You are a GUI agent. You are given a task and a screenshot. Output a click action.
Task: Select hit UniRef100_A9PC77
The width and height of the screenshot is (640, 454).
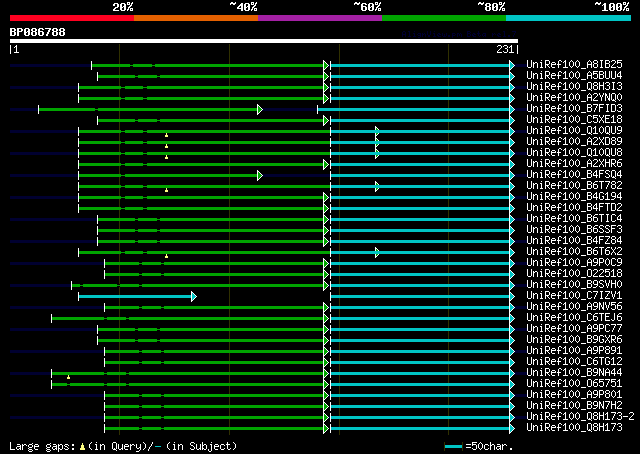pos(574,329)
